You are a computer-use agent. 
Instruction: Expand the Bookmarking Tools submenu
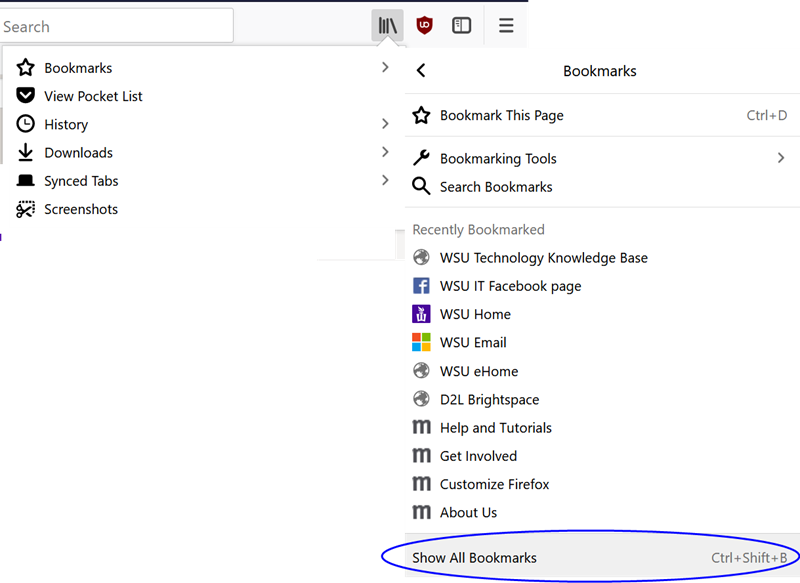tap(600, 158)
